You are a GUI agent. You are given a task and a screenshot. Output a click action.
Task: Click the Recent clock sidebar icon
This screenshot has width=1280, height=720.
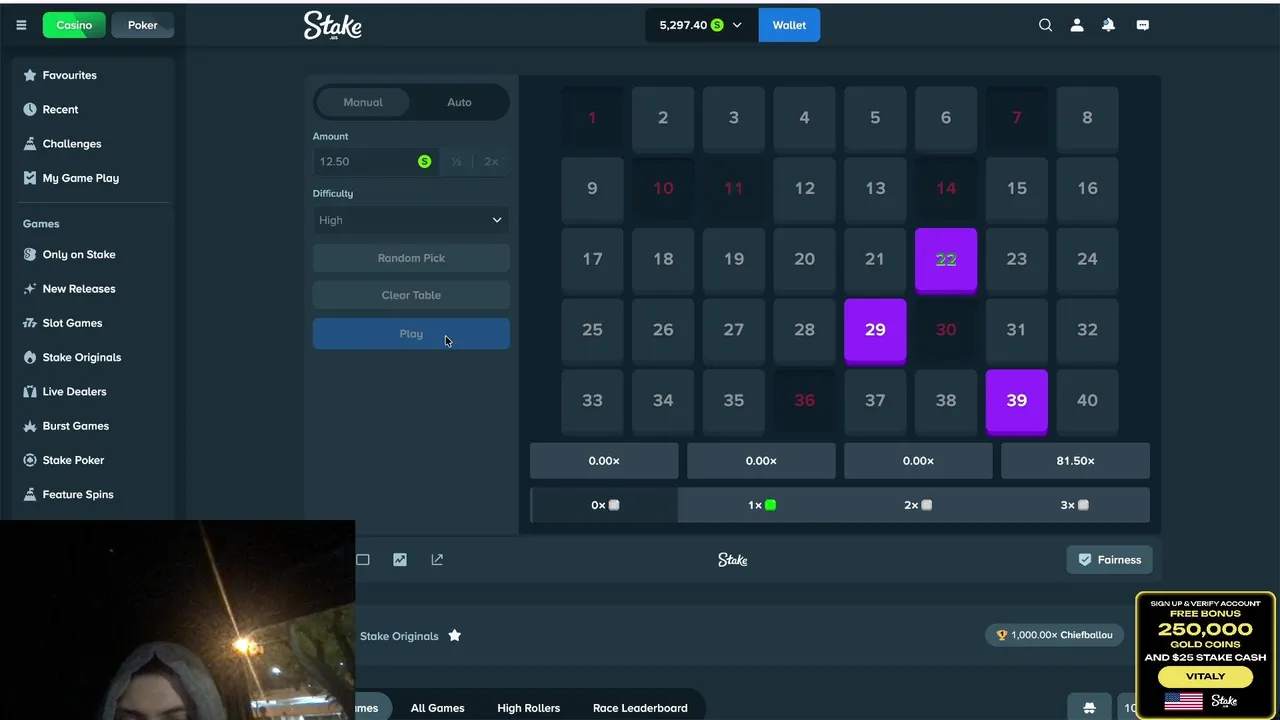pyautogui.click(x=30, y=109)
